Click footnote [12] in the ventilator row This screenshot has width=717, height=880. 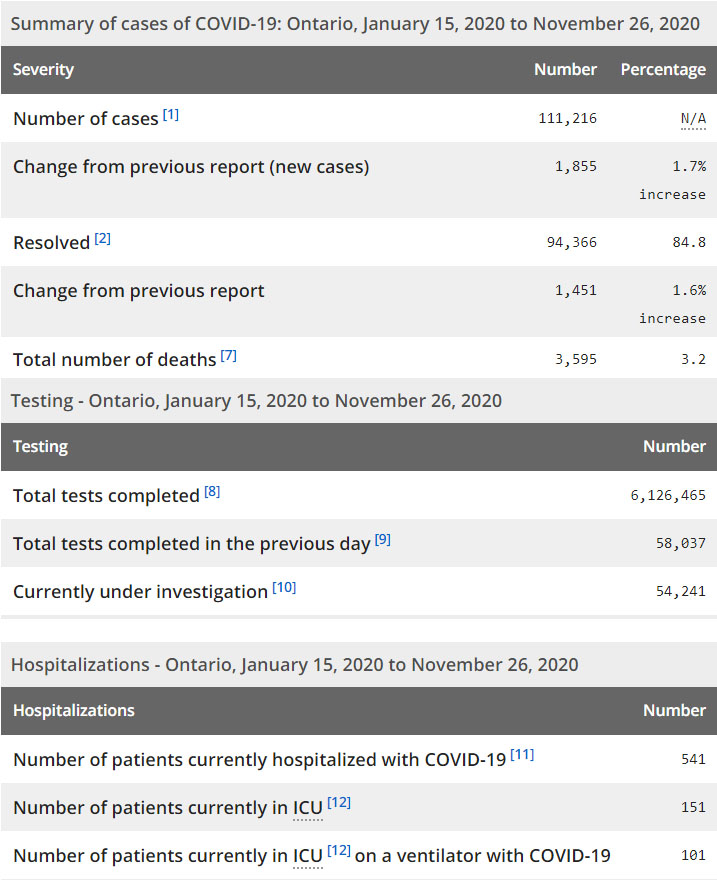point(339,851)
